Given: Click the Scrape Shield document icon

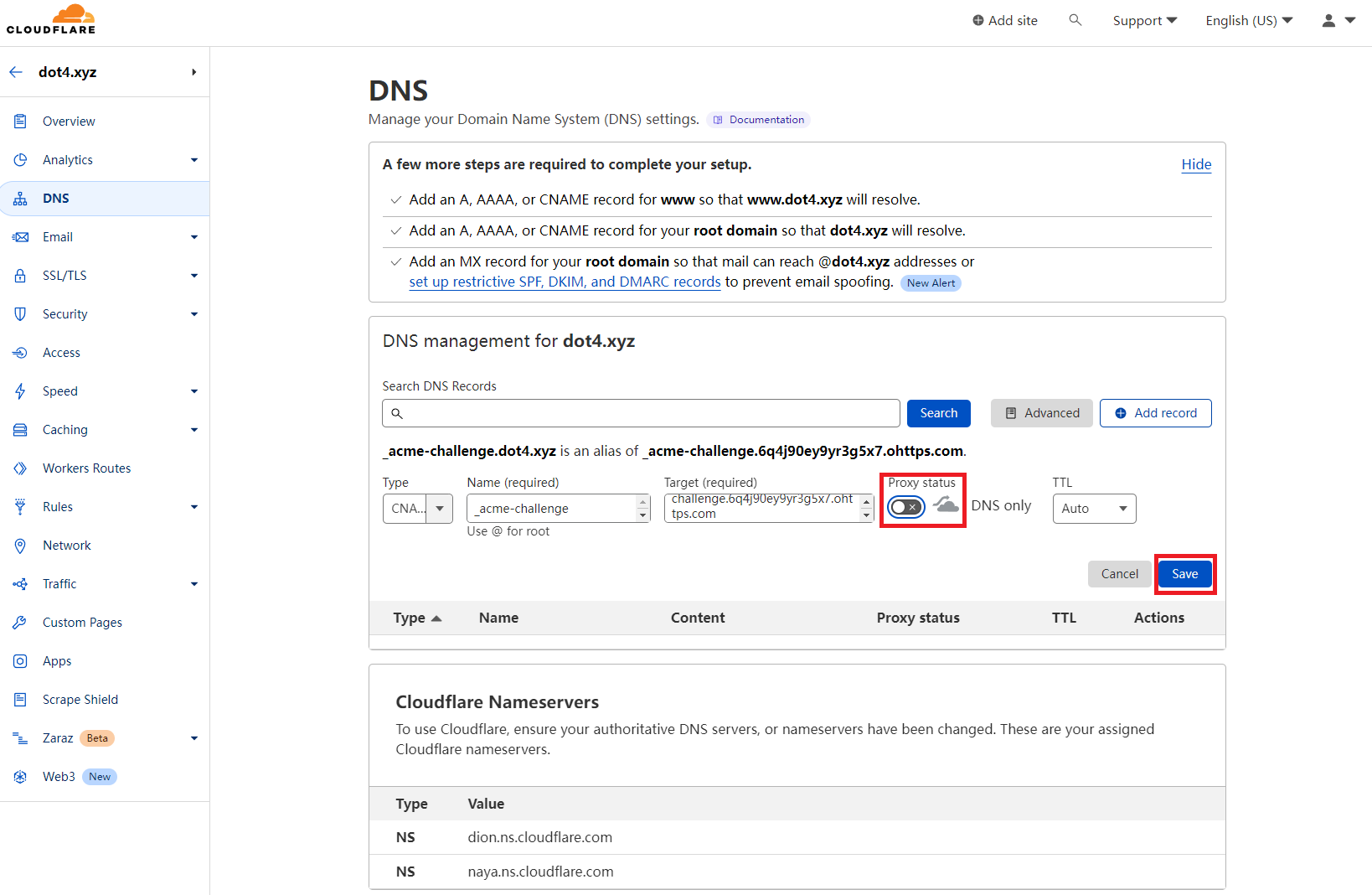Looking at the screenshot, I should (x=20, y=700).
